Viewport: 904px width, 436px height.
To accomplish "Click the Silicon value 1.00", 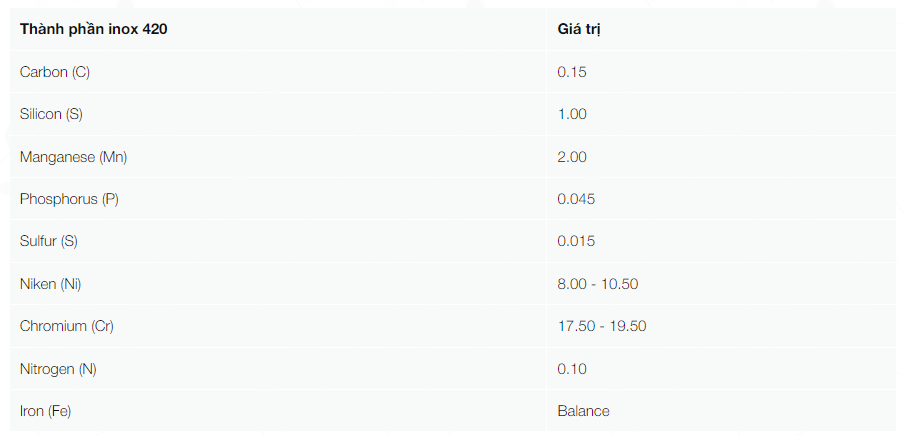I will tap(571, 114).
